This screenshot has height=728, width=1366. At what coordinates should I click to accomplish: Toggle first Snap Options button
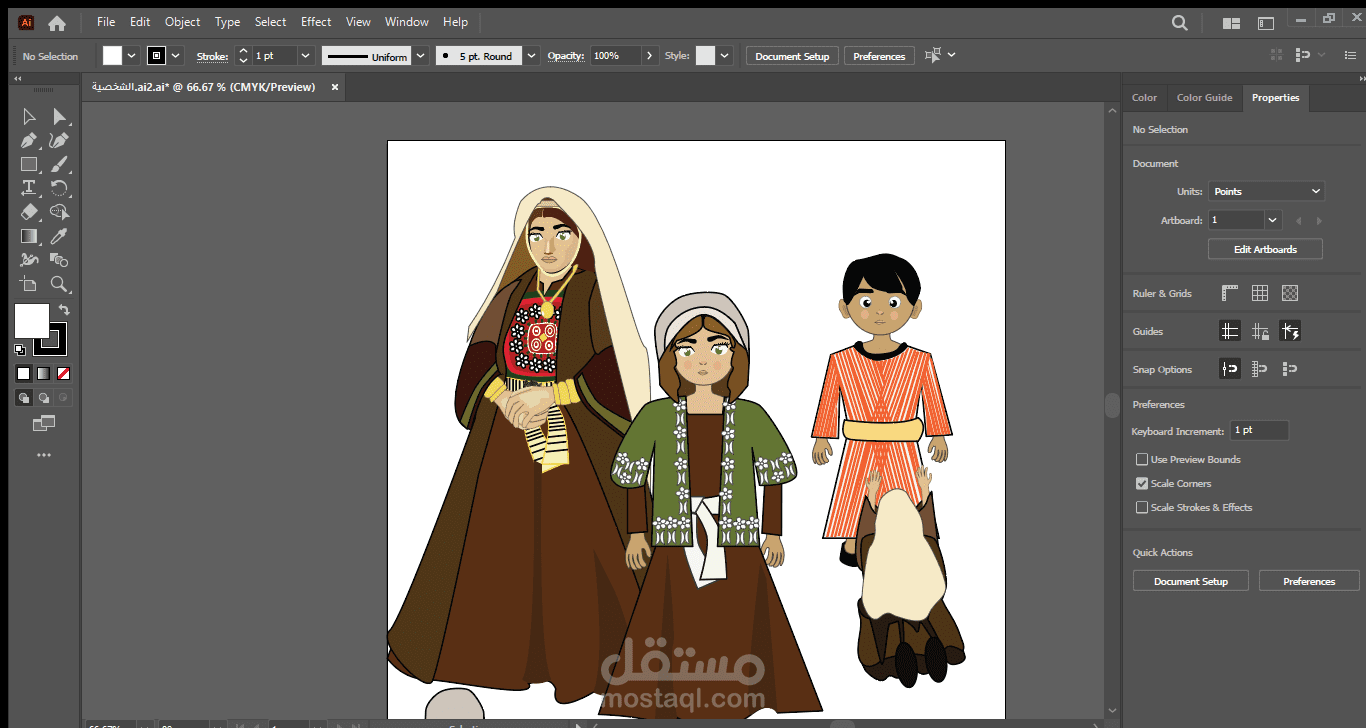click(x=1230, y=369)
